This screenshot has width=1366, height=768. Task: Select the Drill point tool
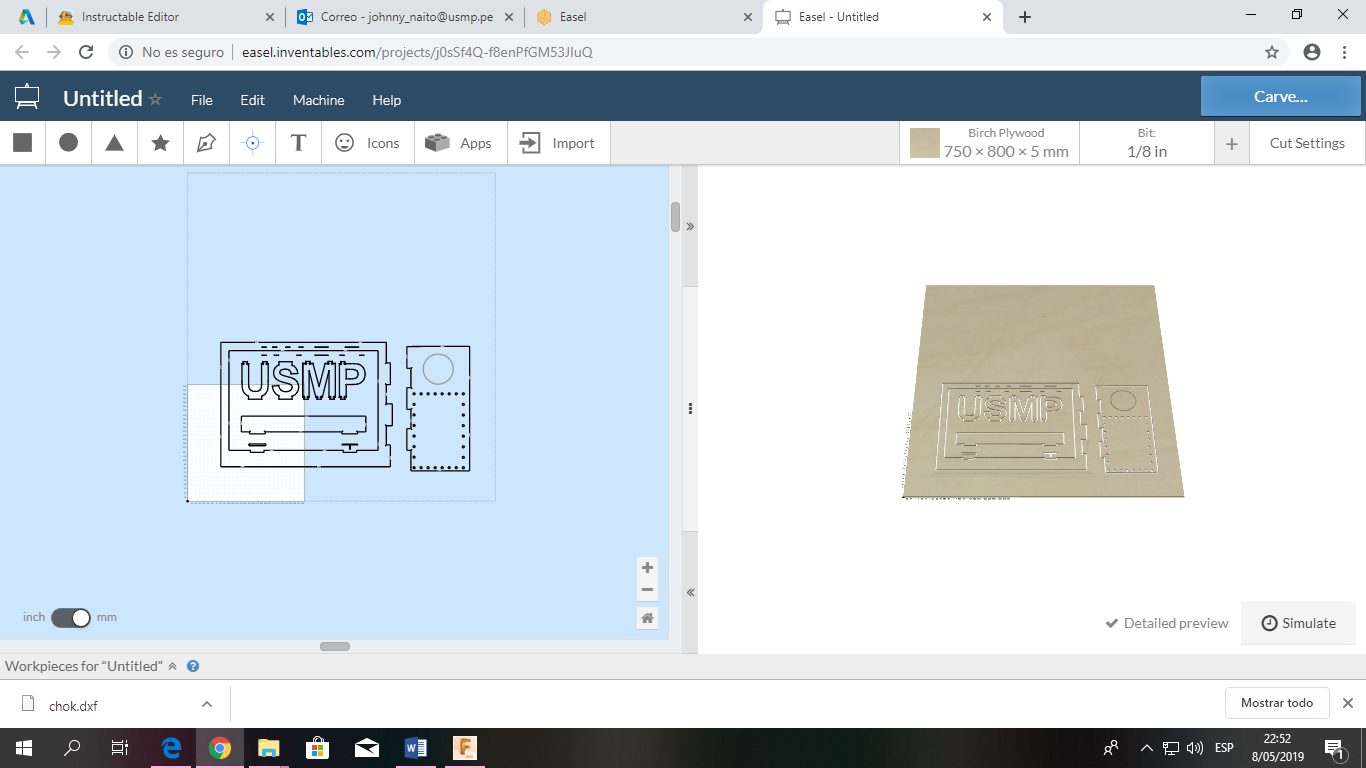click(x=252, y=143)
